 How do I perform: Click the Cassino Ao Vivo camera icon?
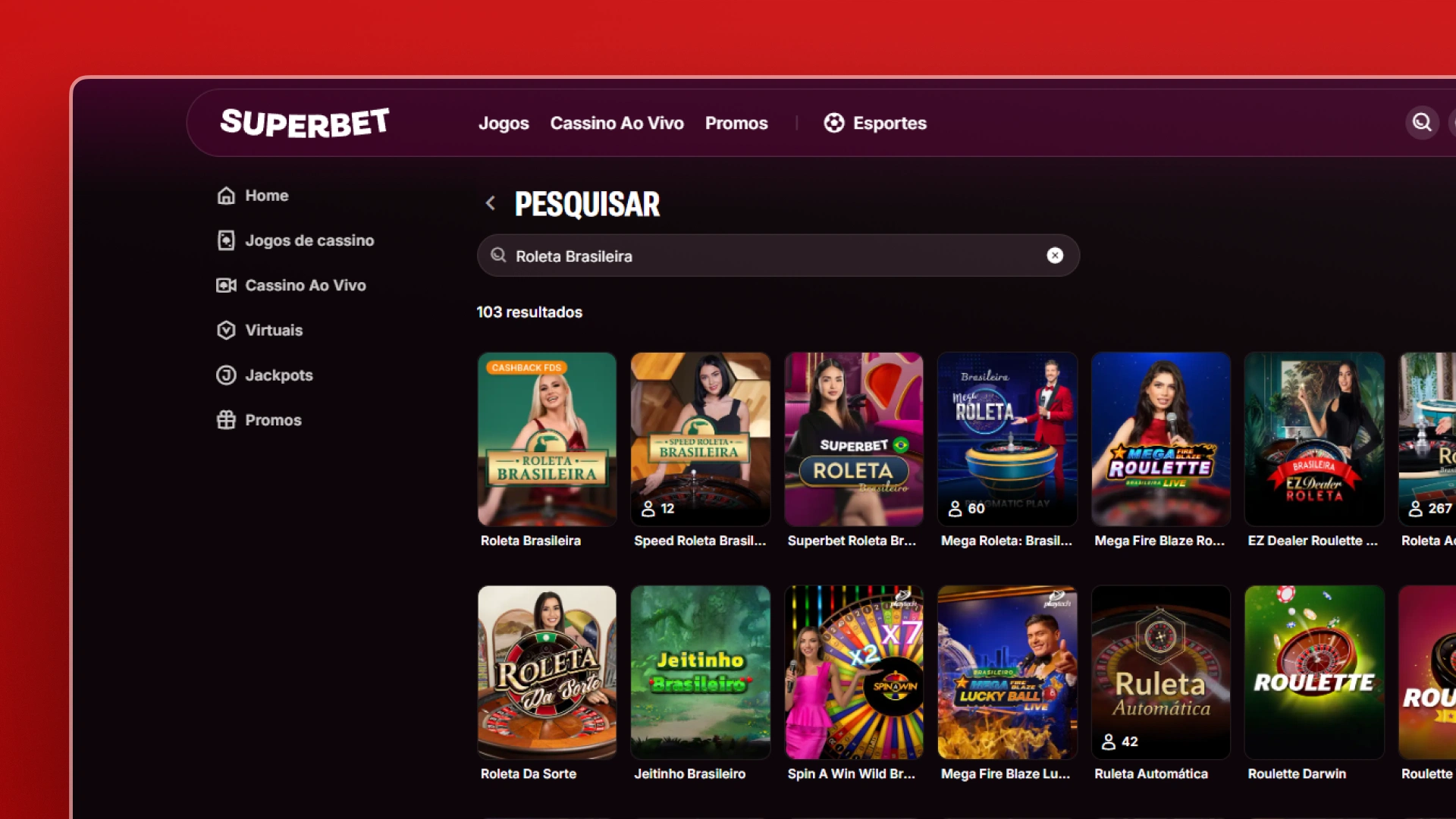[x=226, y=285]
